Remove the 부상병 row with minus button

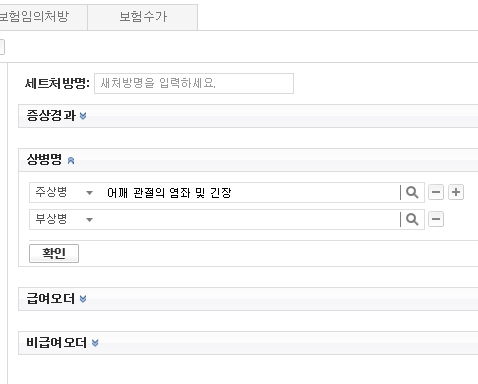pos(436,219)
